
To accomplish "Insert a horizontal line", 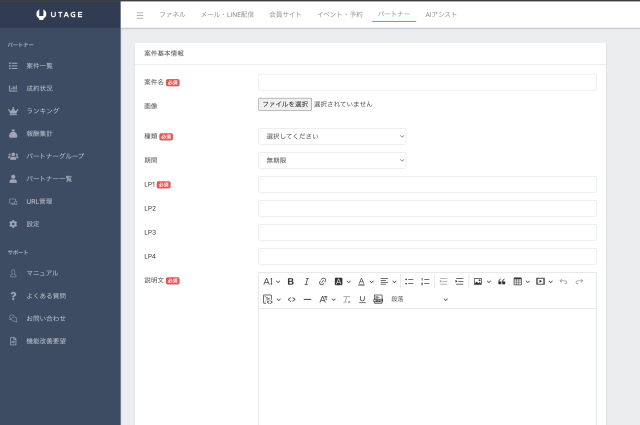I will point(307,299).
